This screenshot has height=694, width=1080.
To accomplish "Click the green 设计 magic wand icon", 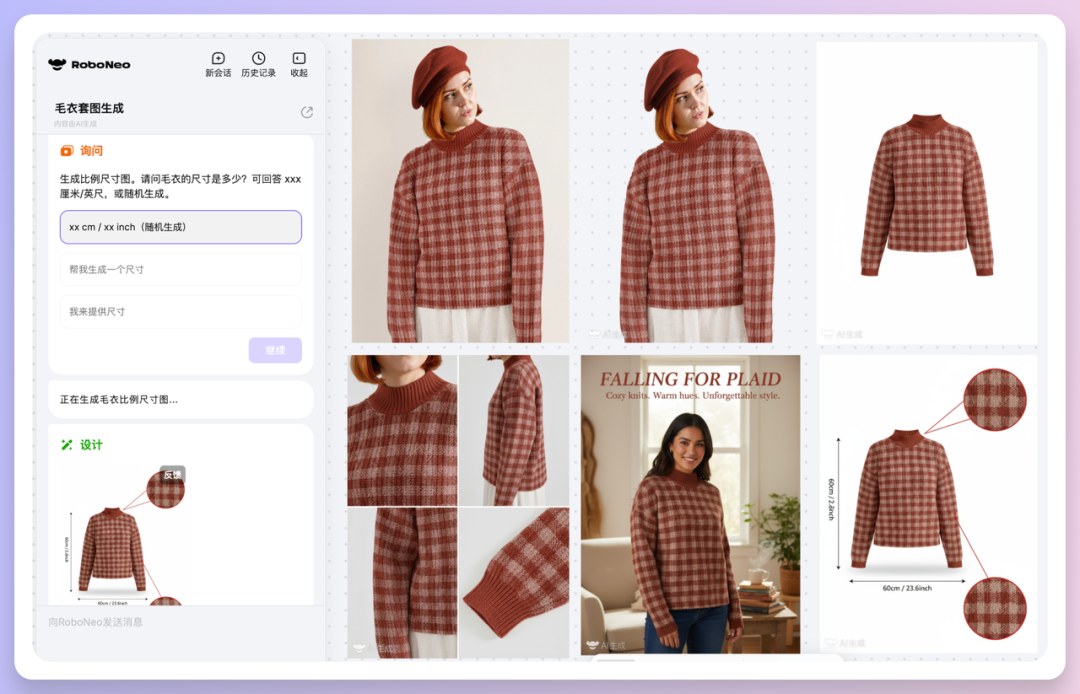I will click(67, 445).
